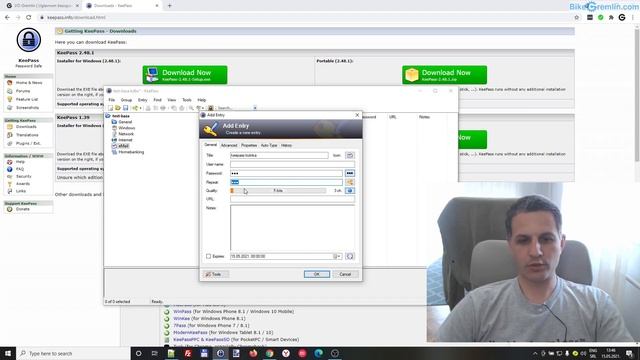This screenshot has width=640, height=360.
Task: Reload the page in Chrome
Action: coord(29,18)
